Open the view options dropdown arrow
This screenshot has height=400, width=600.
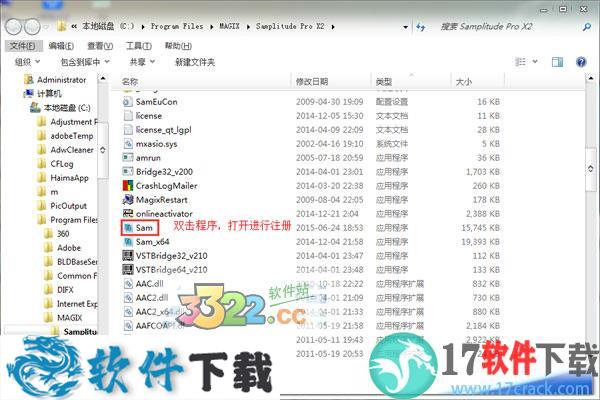coord(535,62)
